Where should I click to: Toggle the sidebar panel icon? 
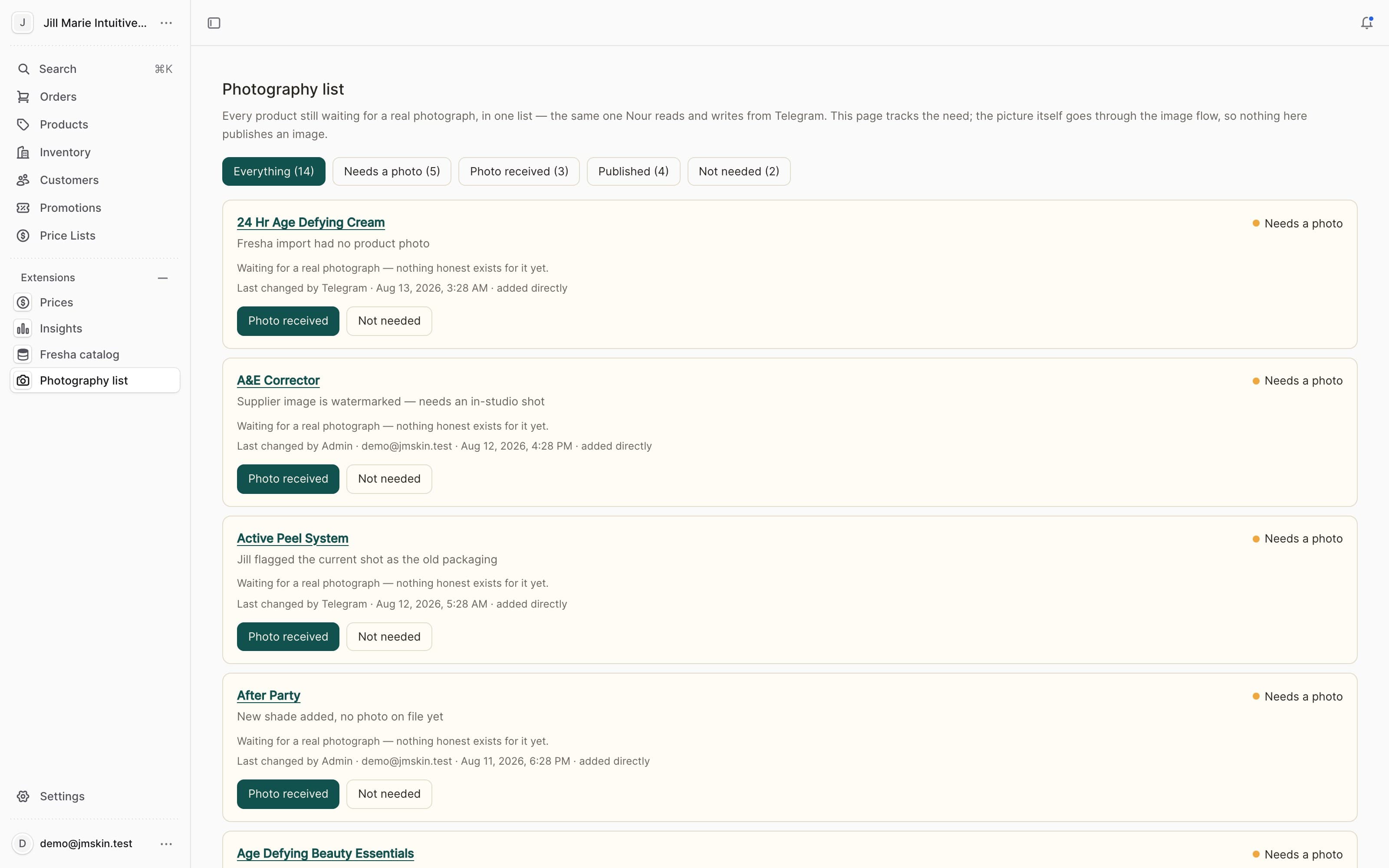coord(214,23)
